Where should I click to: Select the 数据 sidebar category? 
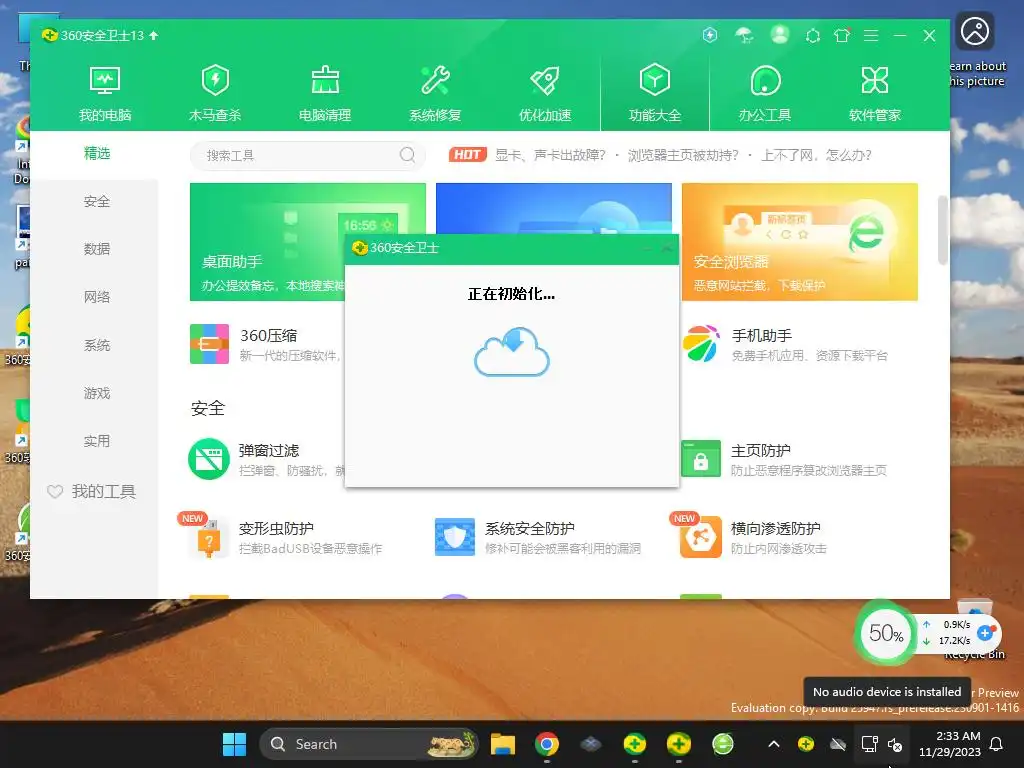(x=97, y=249)
